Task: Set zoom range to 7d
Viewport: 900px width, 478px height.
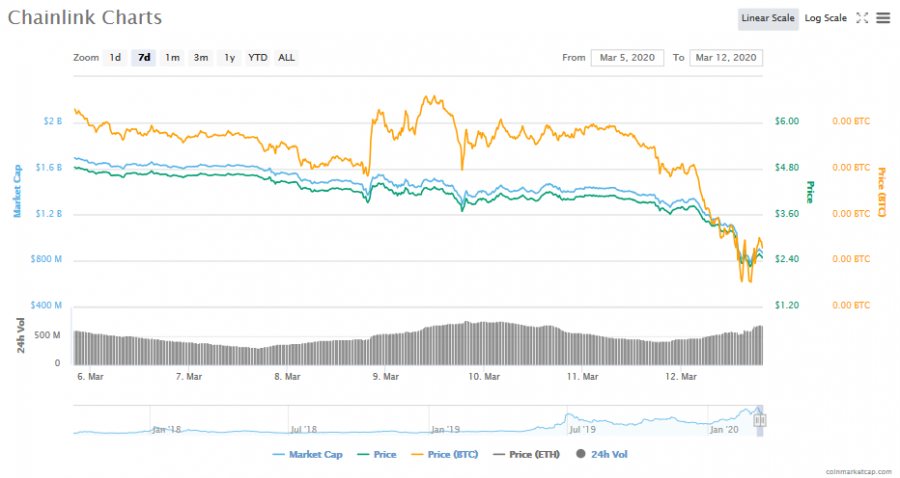Action: pyautogui.click(x=143, y=57)
